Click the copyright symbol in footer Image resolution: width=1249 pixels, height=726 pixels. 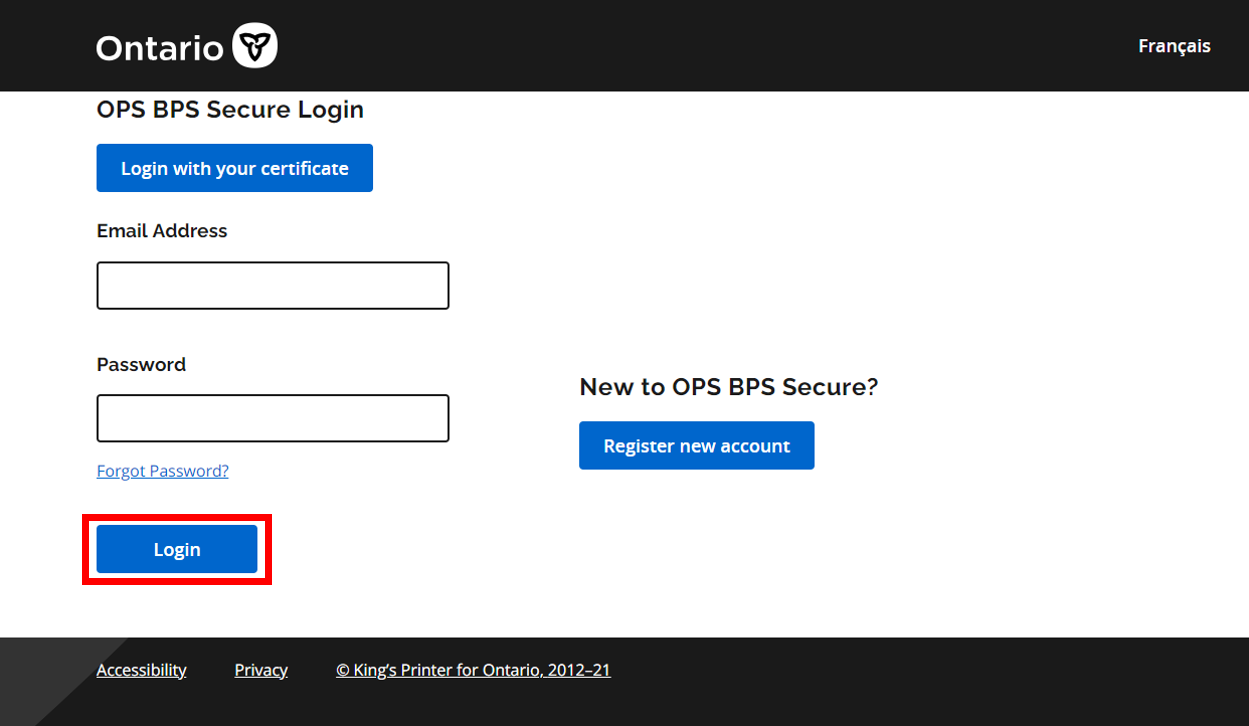click(343, 670)
